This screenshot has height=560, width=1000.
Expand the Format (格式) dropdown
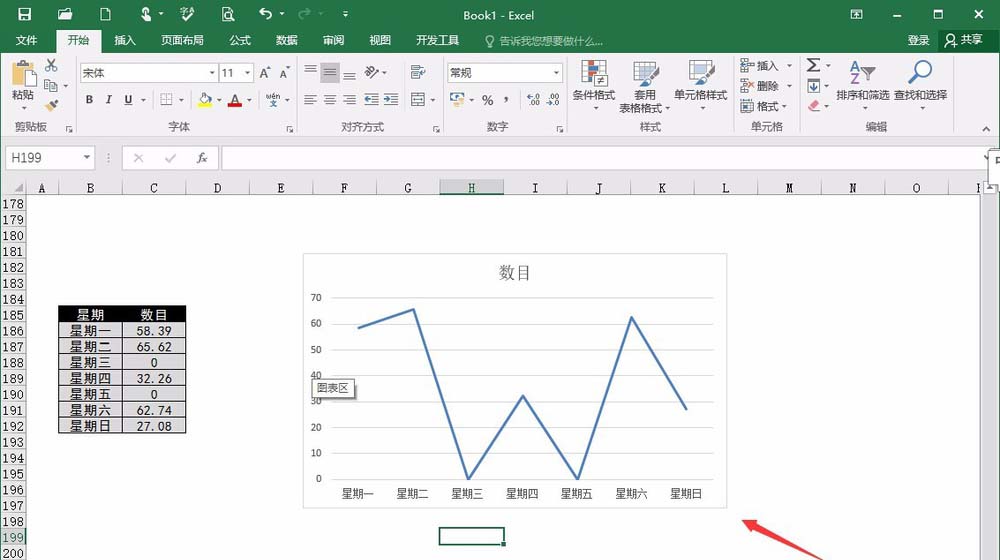tap(784, 106)
